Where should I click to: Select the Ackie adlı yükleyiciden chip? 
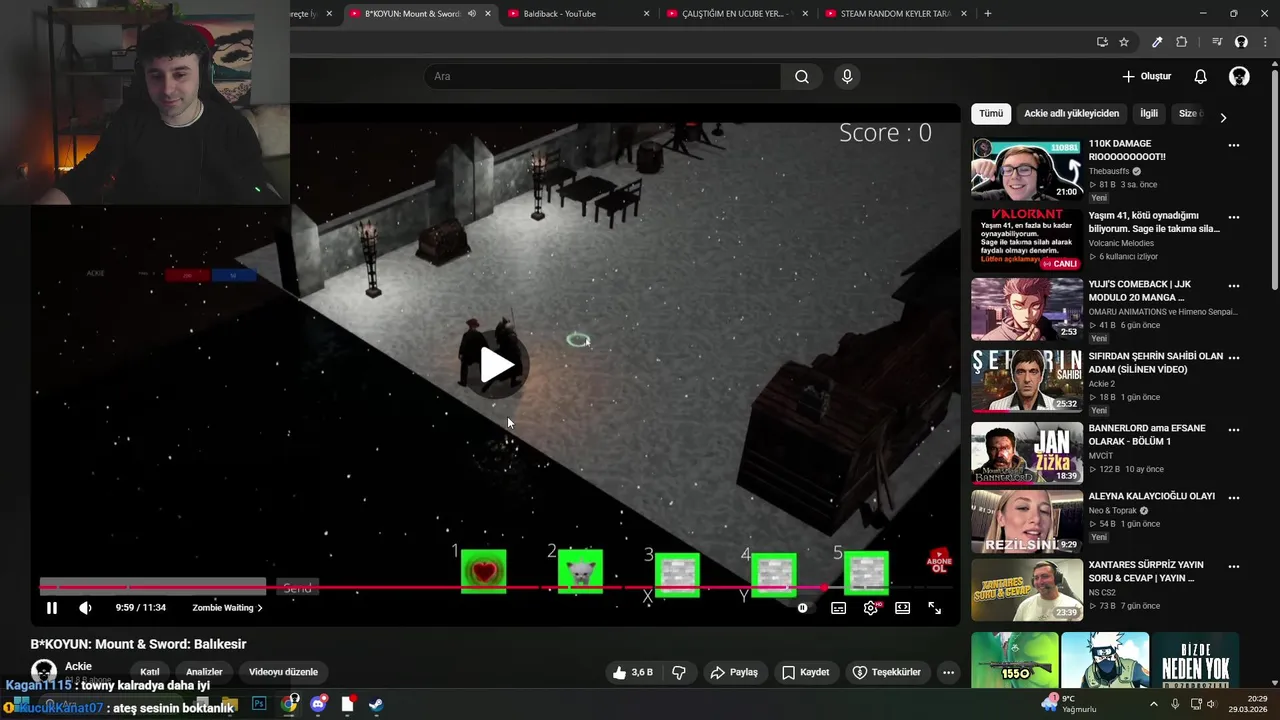pos(1071,113)
